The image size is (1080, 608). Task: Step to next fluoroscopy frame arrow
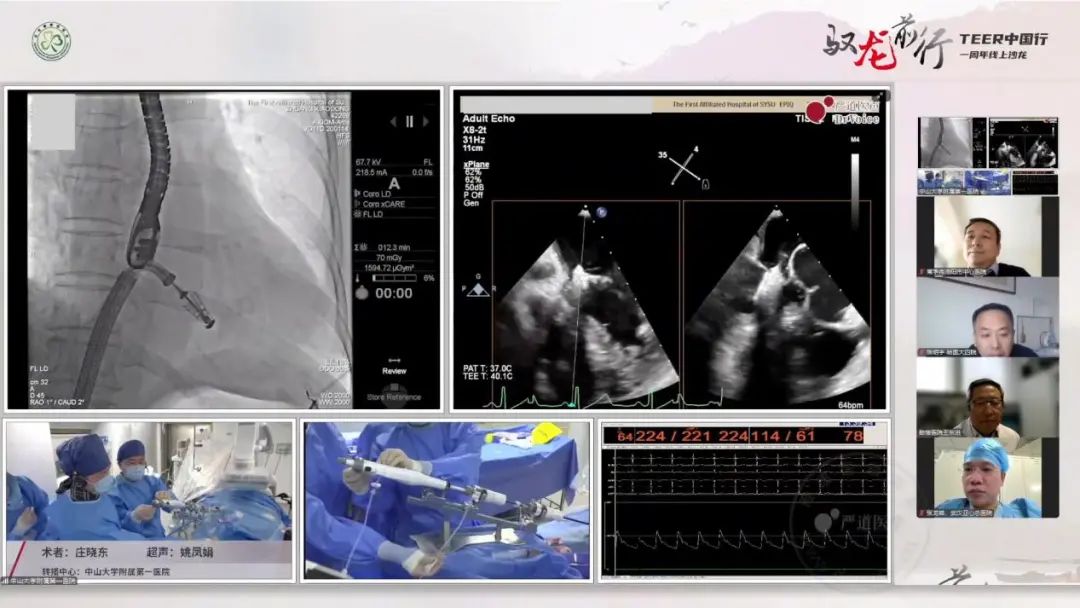428,121
